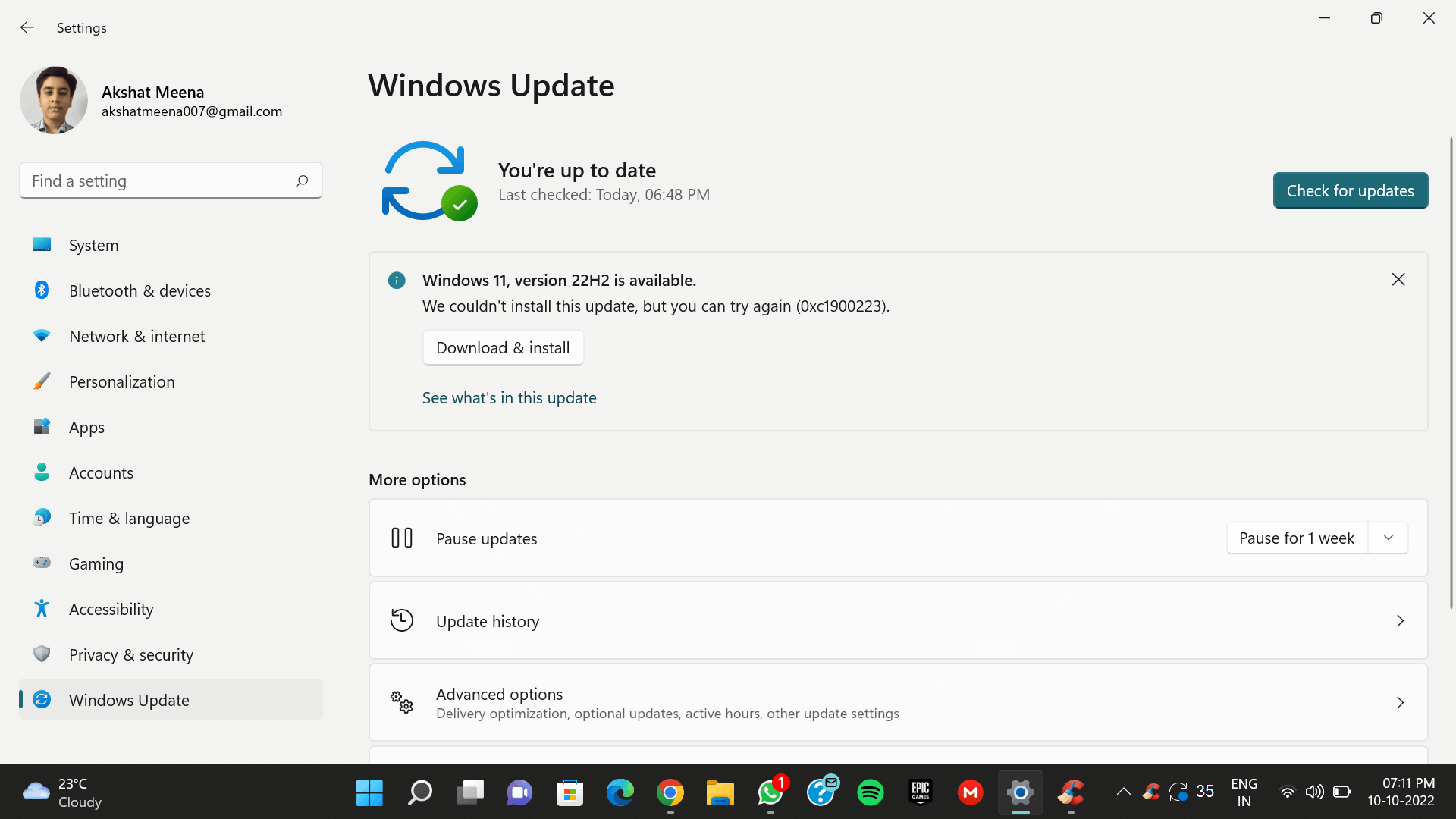The width and height of the screenshot is (1456, 819).
Task: Open Spotify from the taskbar
Action: [x=871, y=793]
